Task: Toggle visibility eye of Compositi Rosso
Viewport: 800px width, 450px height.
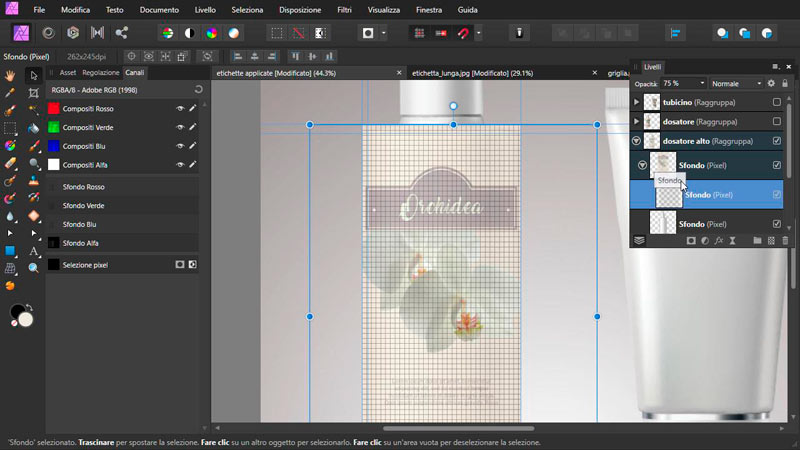Action: [x=180, y=109]
